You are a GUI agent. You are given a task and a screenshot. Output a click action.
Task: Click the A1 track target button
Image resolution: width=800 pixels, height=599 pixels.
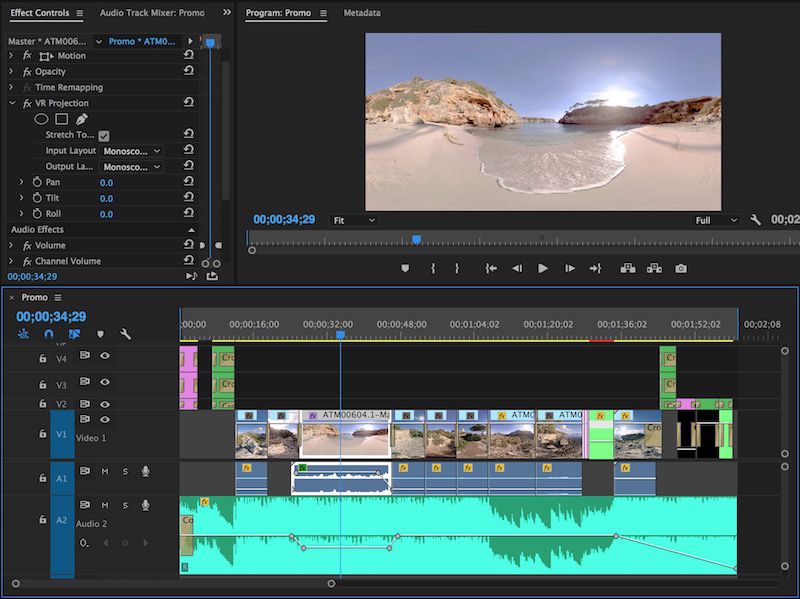[62, 479]
